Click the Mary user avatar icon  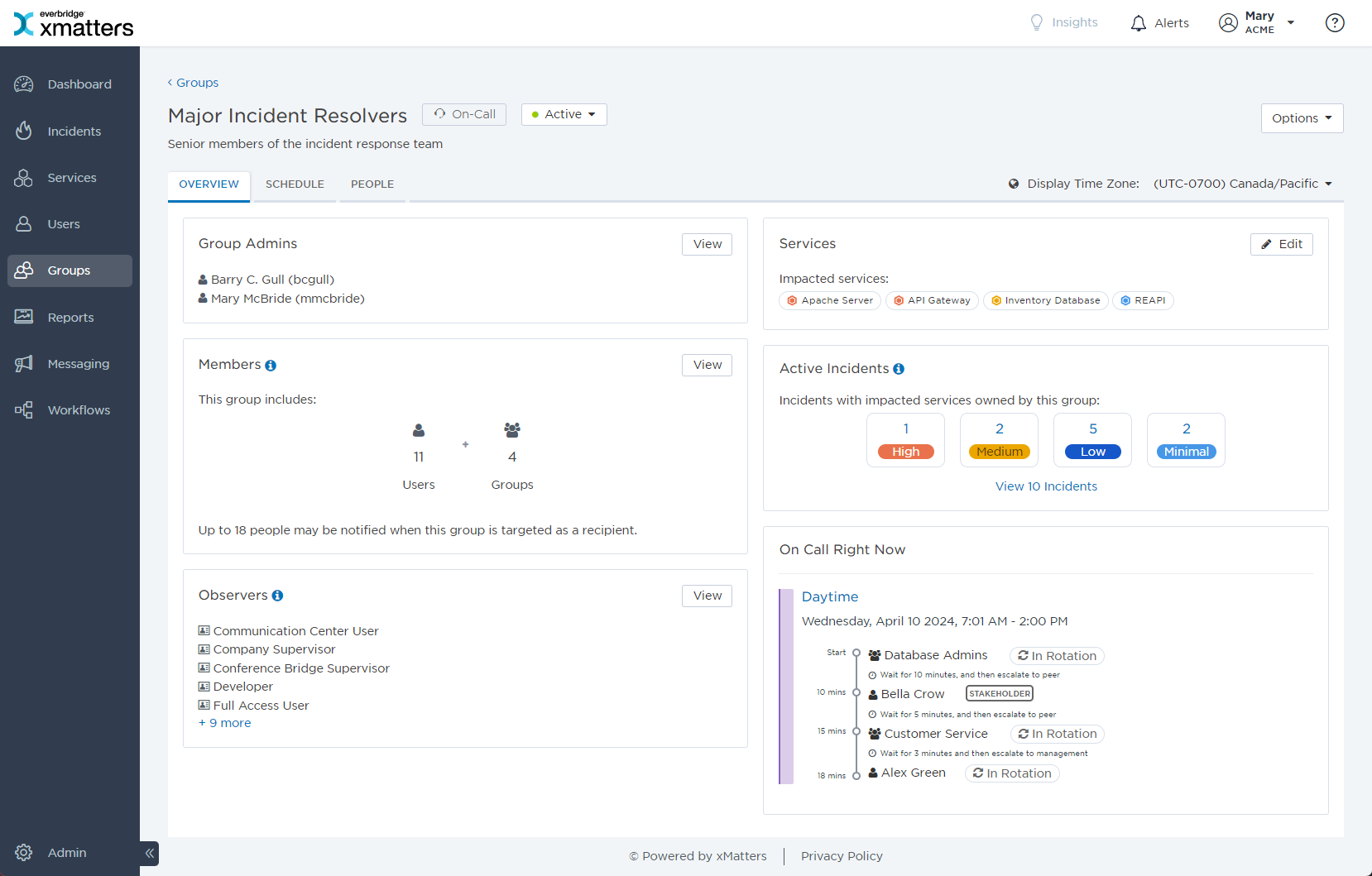pyautogui.click(x=1228, y=22)
